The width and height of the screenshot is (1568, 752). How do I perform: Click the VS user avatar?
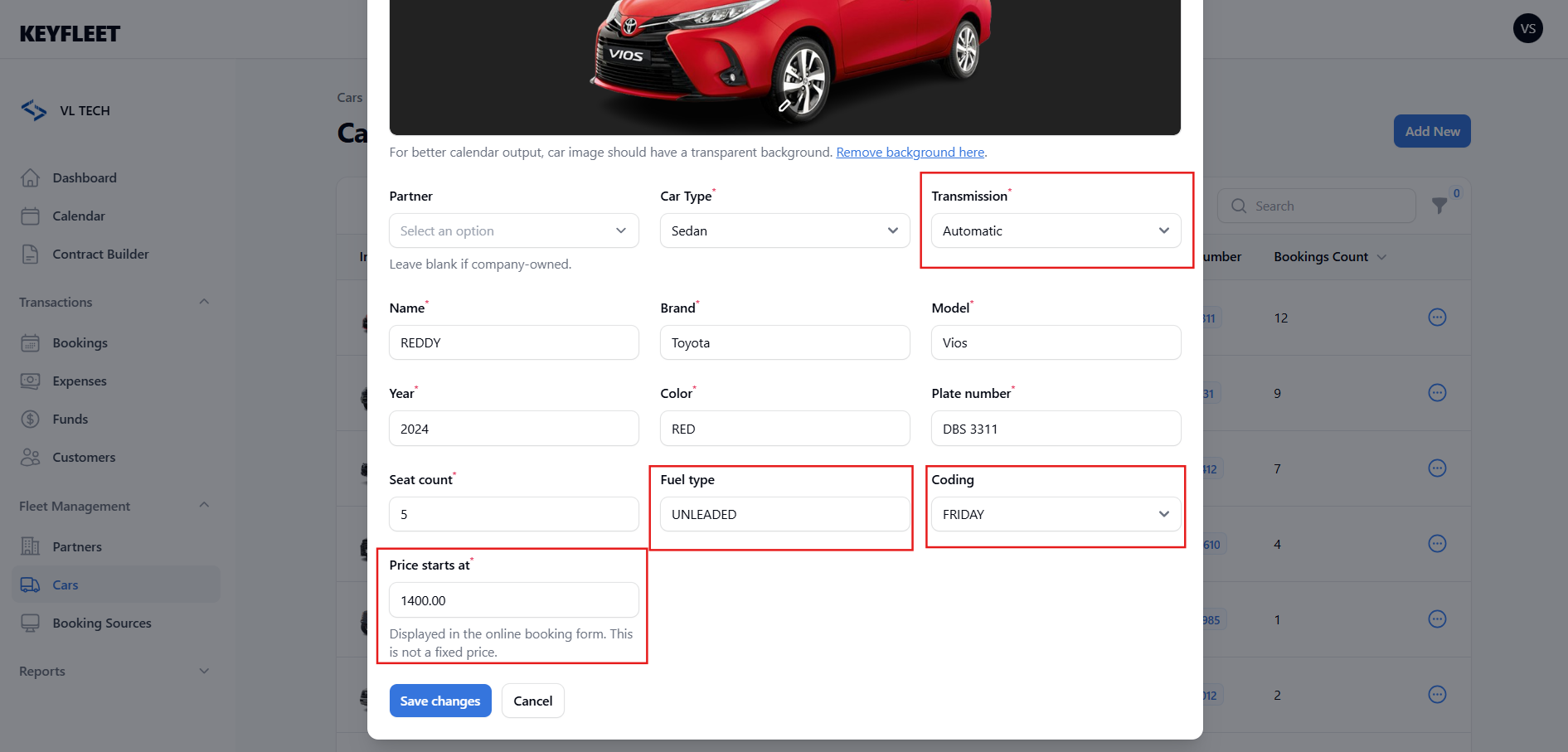(x=1527, y=28)
